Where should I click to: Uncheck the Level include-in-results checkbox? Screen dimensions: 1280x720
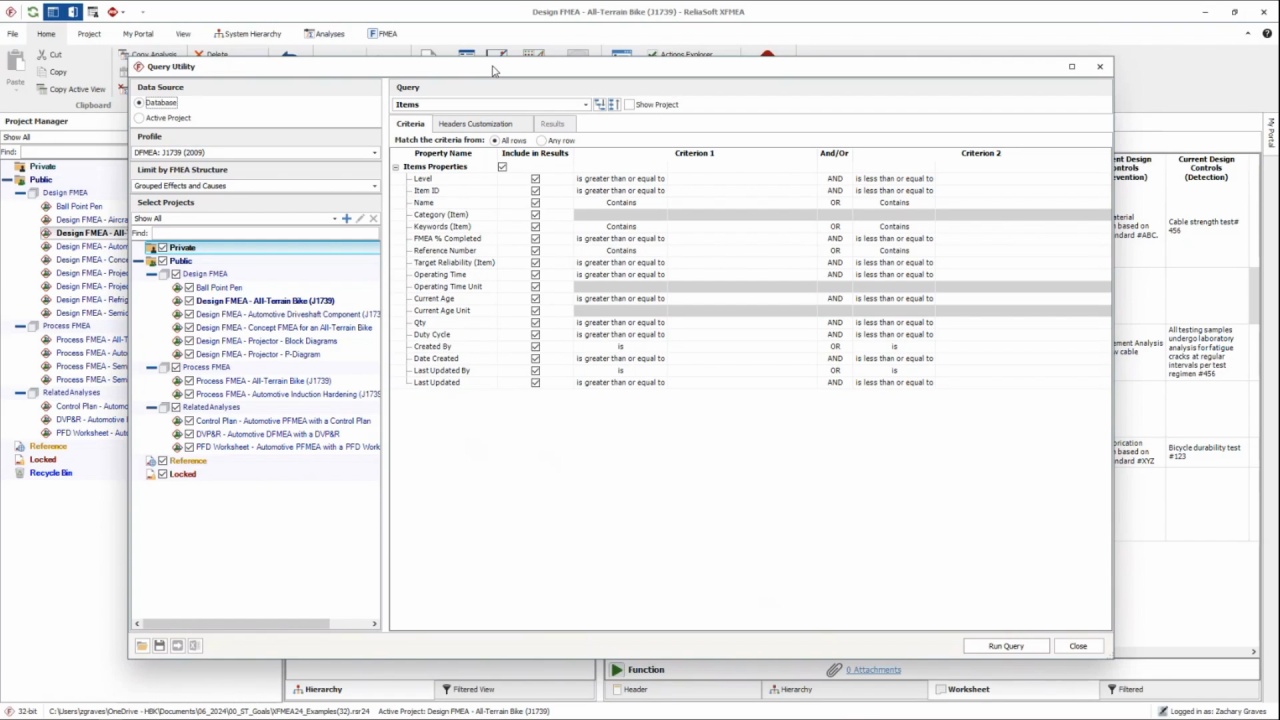coord(535,179)
